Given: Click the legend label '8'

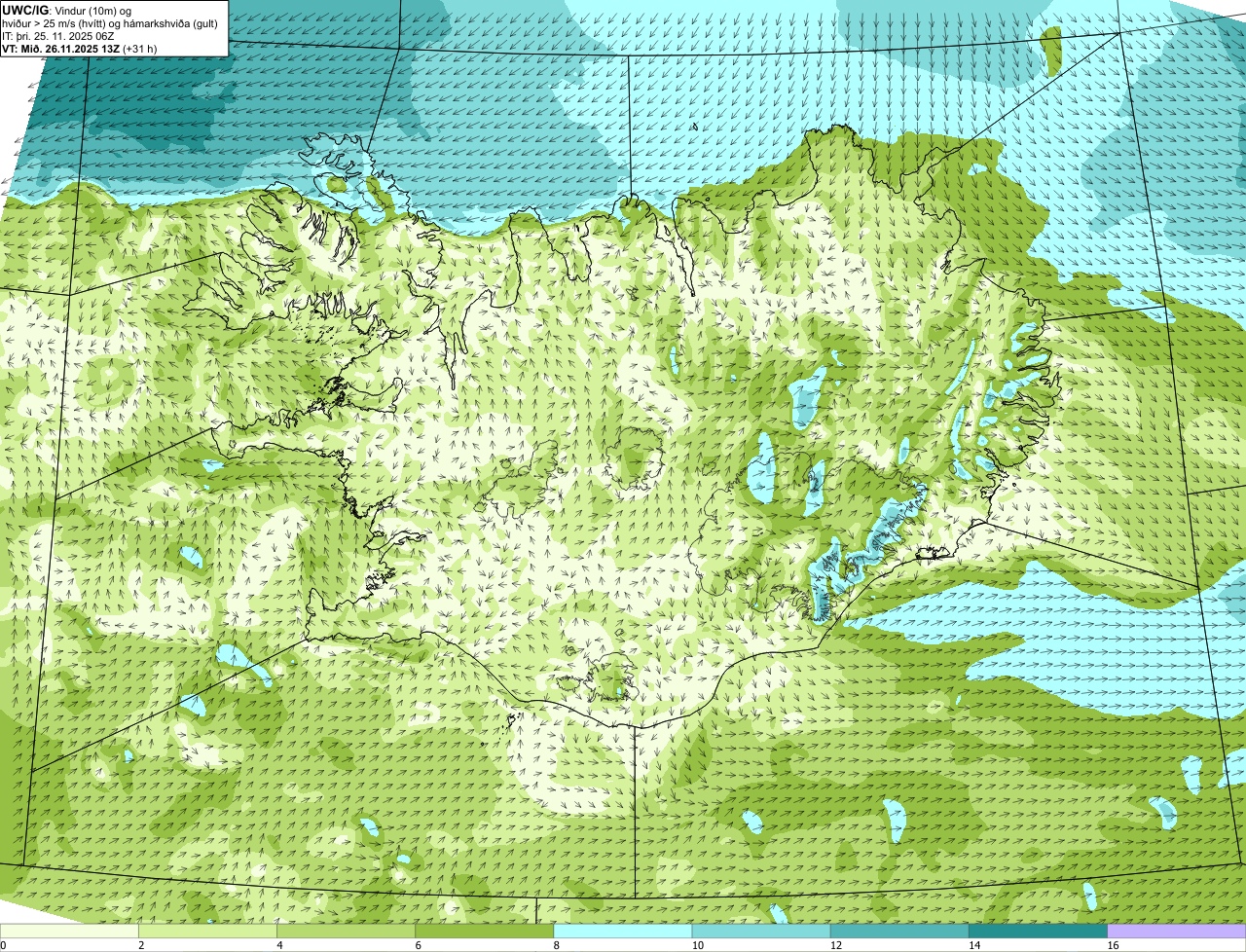Looking at the screenshot, I should (x=556, y=945).
